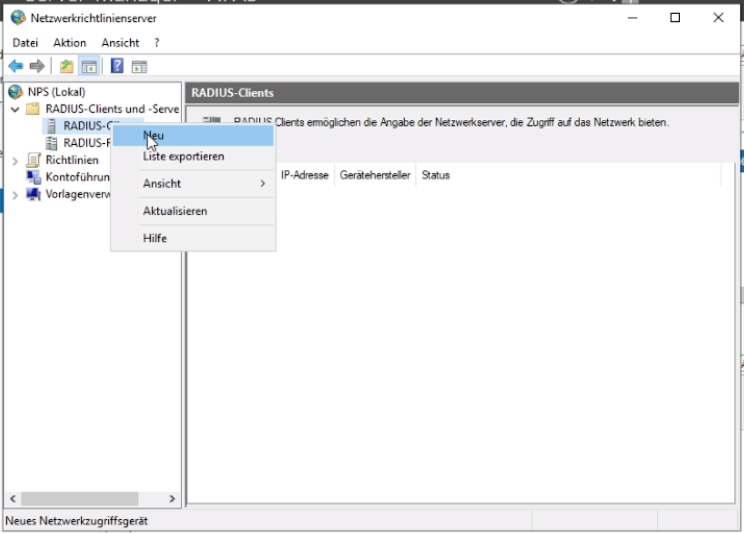Viewport: 744px width, 533px height.
Task: Collapse RADIUS-Clients und -Server tree node
Action: click(x=15, y=110)
